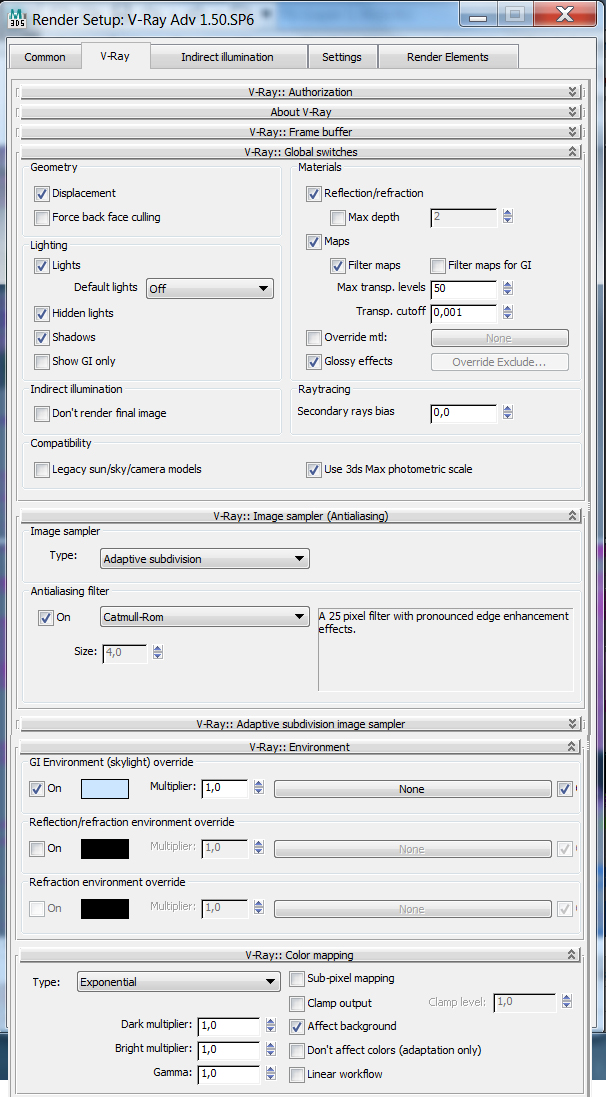Expand the About V-Ray rollout
Viewport: 606px width, 1097px height.
click(301, 112)
